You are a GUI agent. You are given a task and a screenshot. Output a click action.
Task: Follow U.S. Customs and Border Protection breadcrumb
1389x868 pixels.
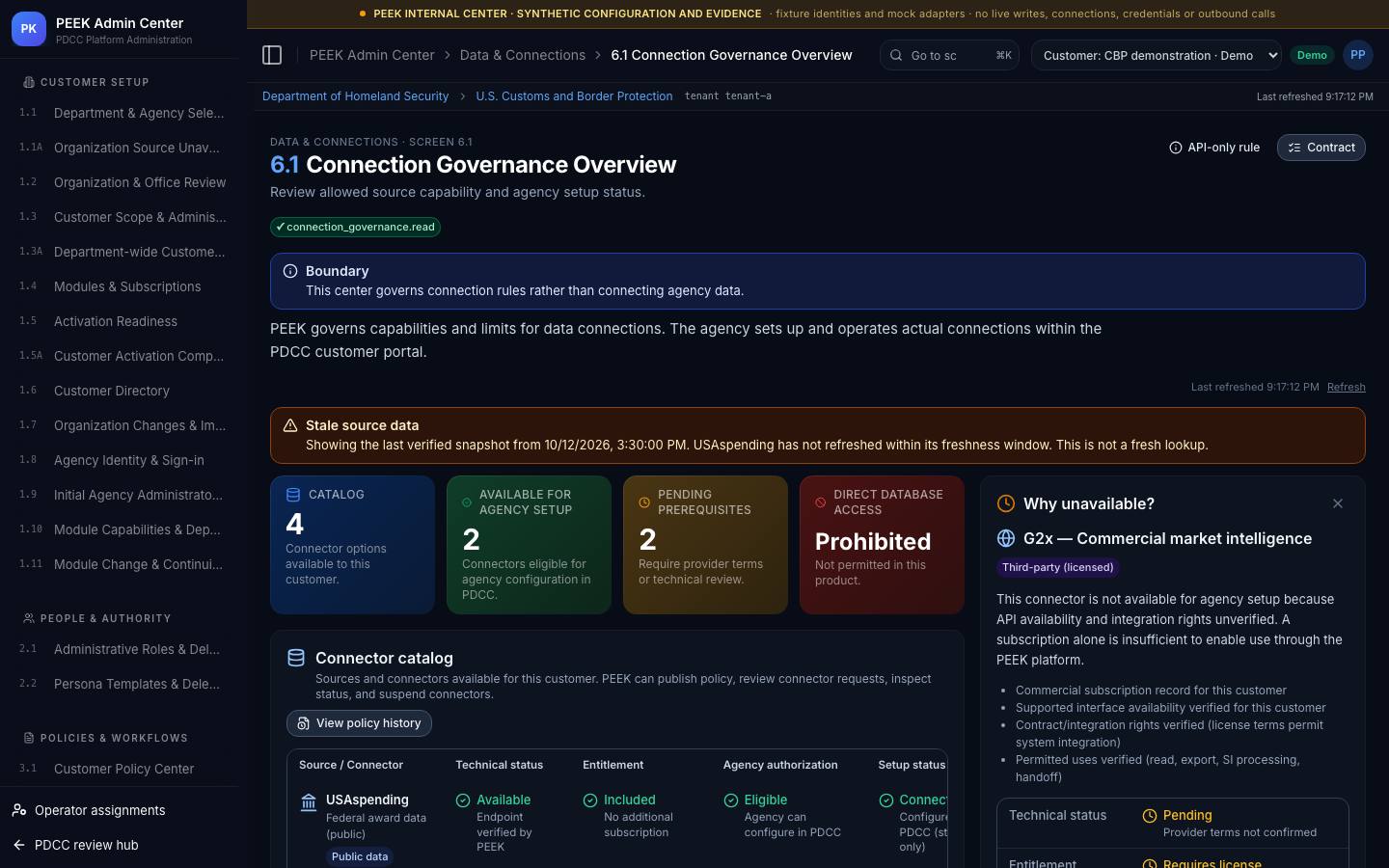point(574,96)
